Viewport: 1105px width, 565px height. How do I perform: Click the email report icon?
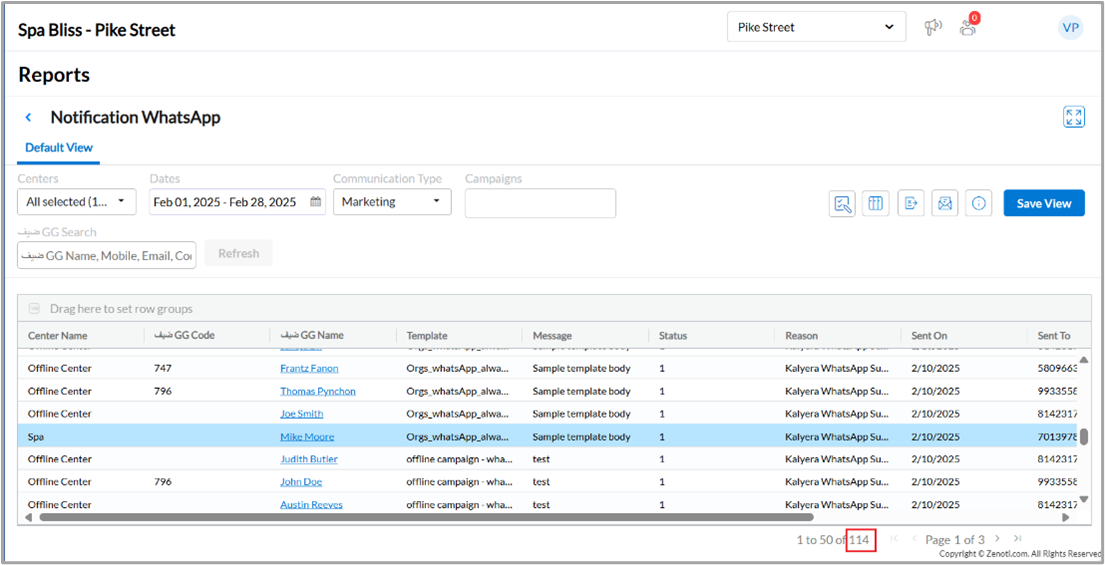coord(945,203)
